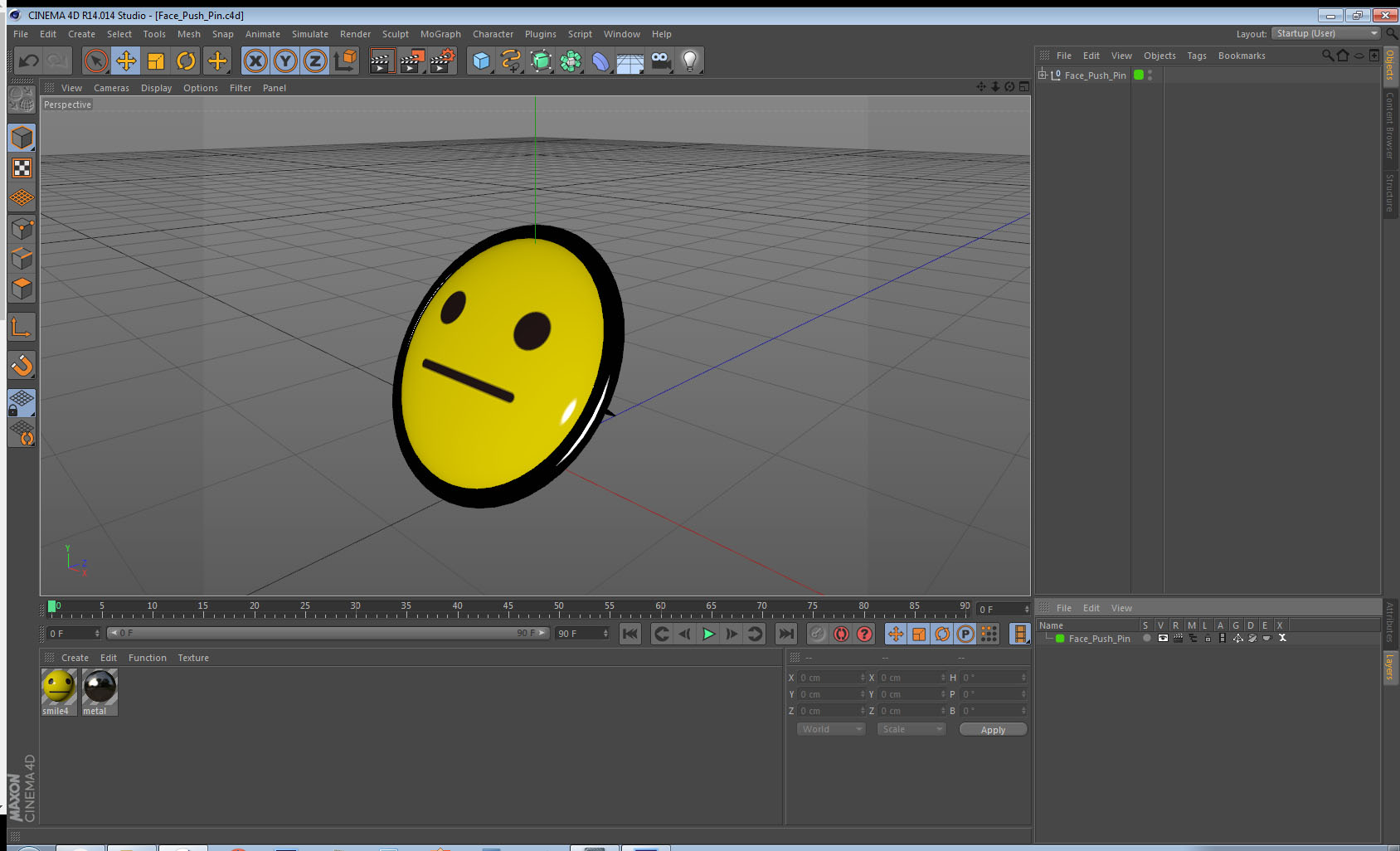This screenshot has width=1400, height=851.
Task: Toggle Position keyframe recording
Action: [x=896, y=634]
